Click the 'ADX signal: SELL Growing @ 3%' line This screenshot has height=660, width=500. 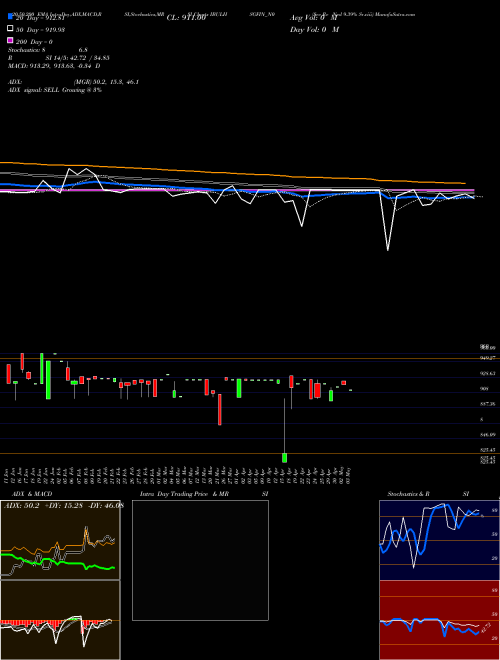pos(55,90)
